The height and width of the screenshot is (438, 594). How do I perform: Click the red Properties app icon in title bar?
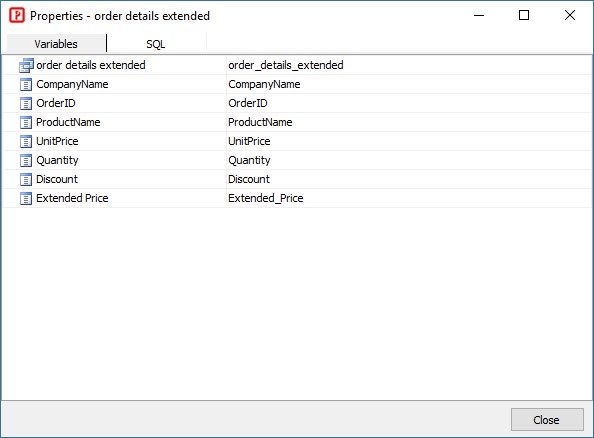[x=17, y=16]
